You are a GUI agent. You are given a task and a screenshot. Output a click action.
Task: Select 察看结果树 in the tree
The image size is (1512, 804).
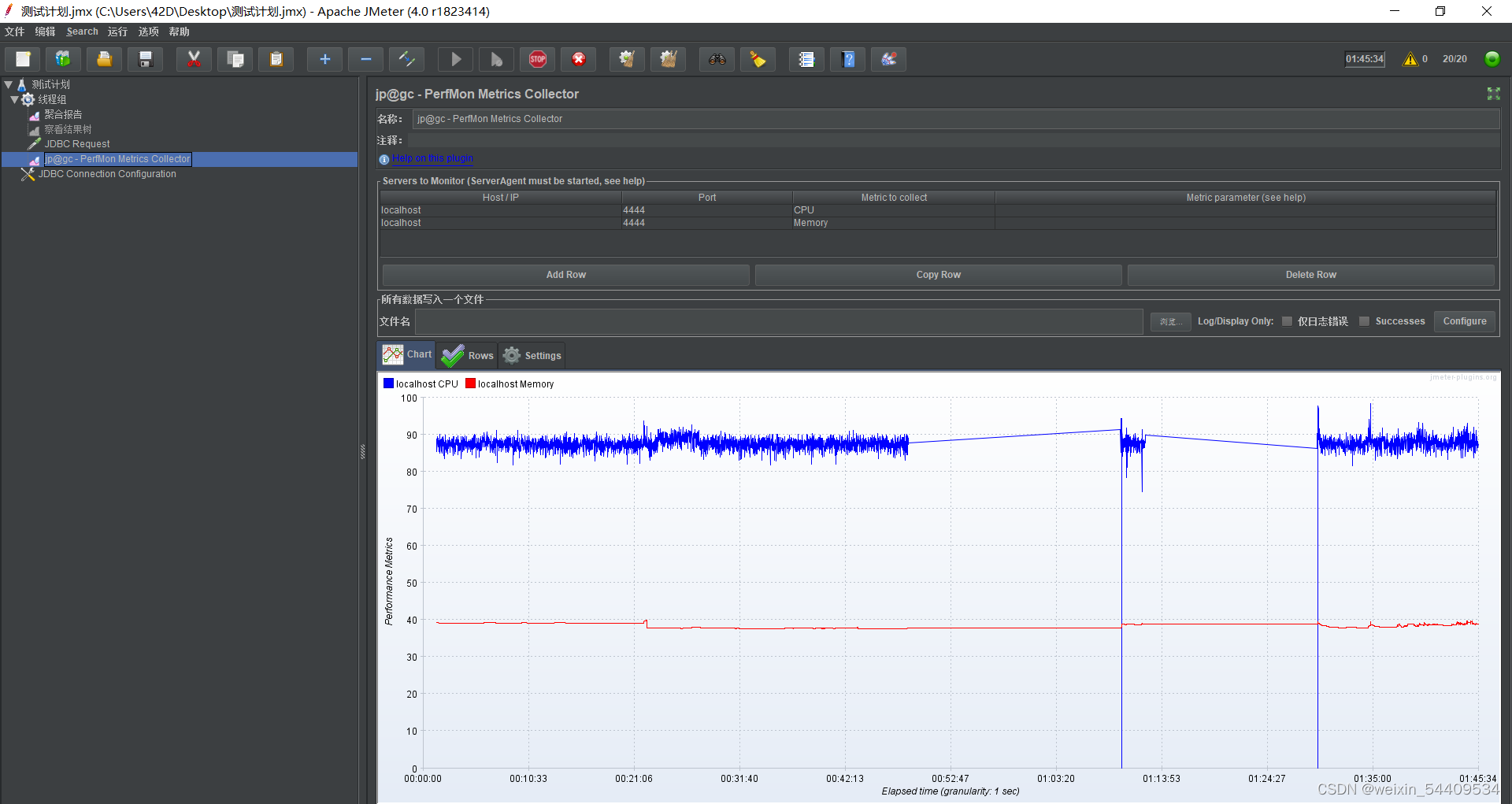coord(68,129)
